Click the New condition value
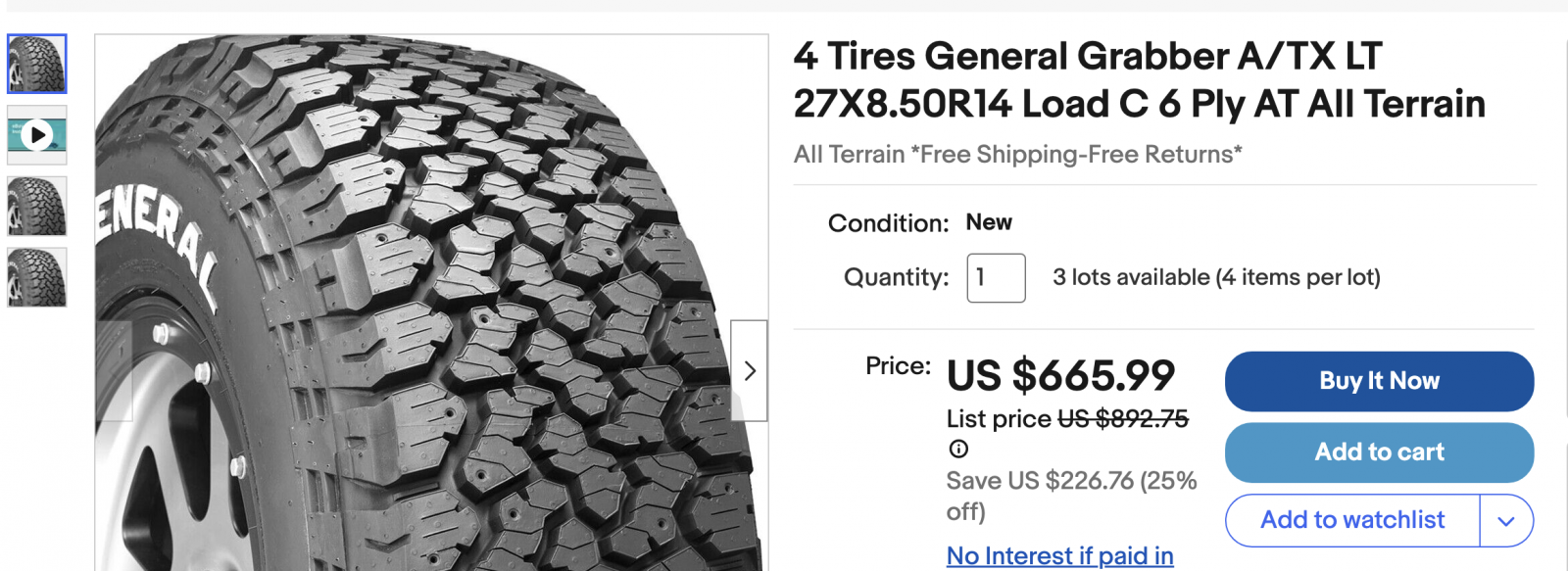 pyautogui.click(x=989, y=222)
